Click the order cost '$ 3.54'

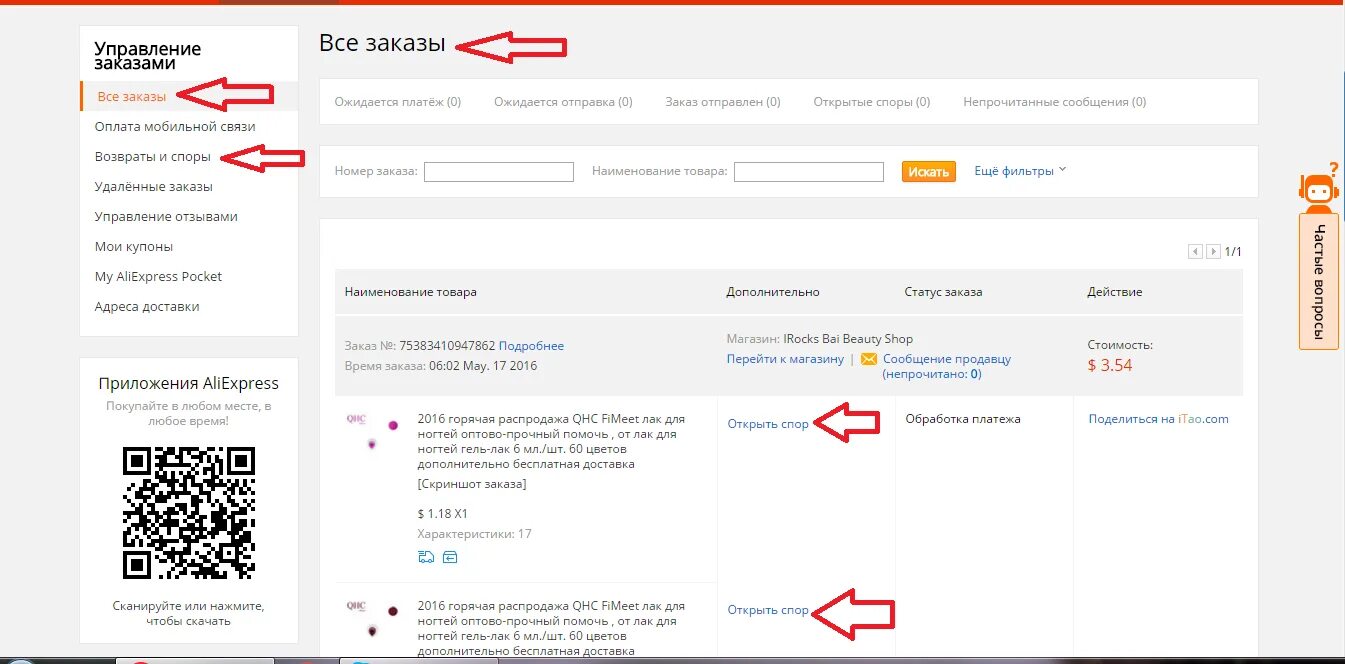pyautogui.click(x=1110, y=365)
